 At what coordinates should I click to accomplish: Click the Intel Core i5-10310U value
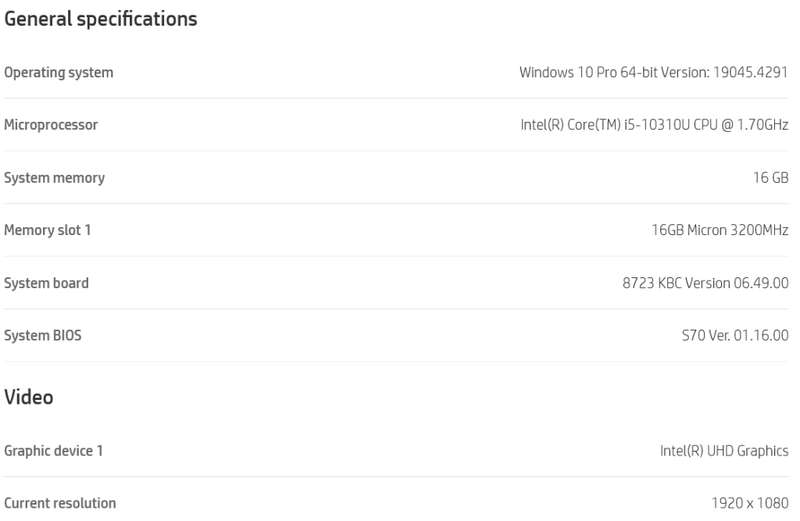[x=654, y=125]
